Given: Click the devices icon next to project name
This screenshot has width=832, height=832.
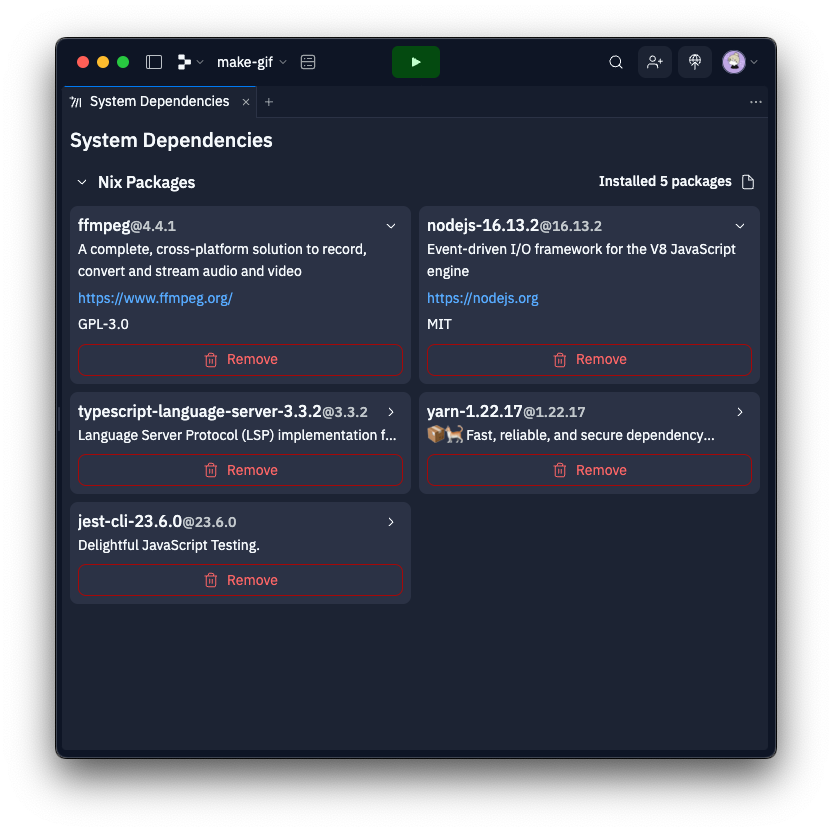Looking at the screenshot, I should (307, 61).
